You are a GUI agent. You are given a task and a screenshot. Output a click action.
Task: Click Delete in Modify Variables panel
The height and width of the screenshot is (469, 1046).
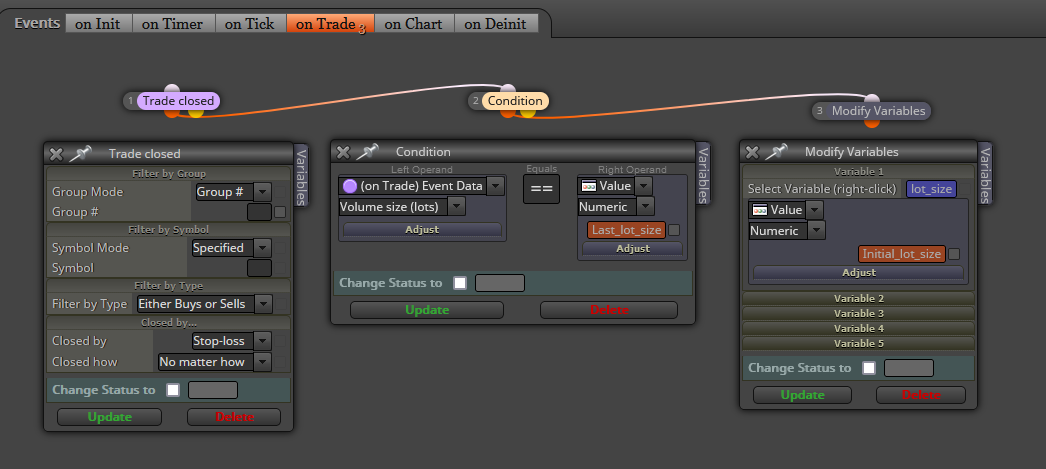[921, 395]
